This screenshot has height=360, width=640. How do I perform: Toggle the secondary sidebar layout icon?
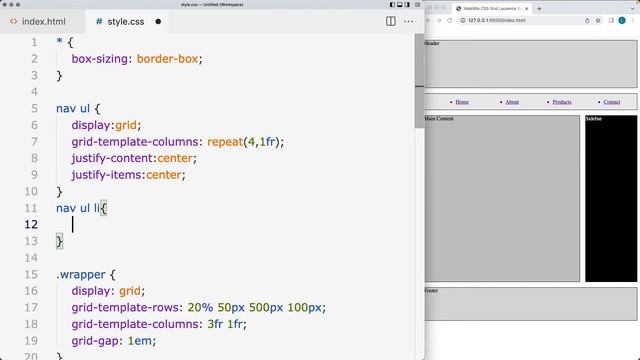tap(407, 4)
